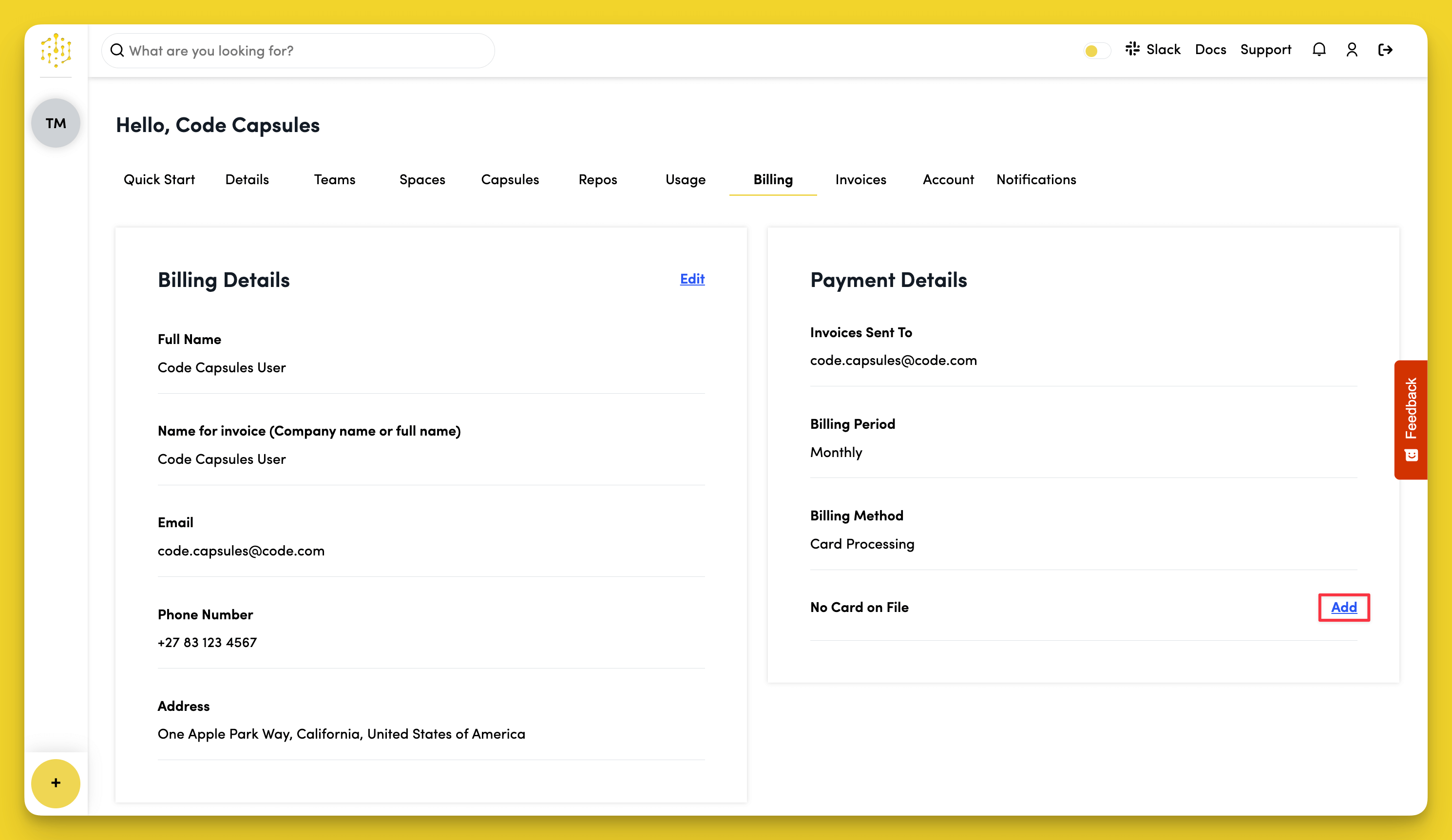The height and width of the screenshot is (840, 1452).
Task: Open notifications via the bell icon
Action: (x=1319, y=50)
